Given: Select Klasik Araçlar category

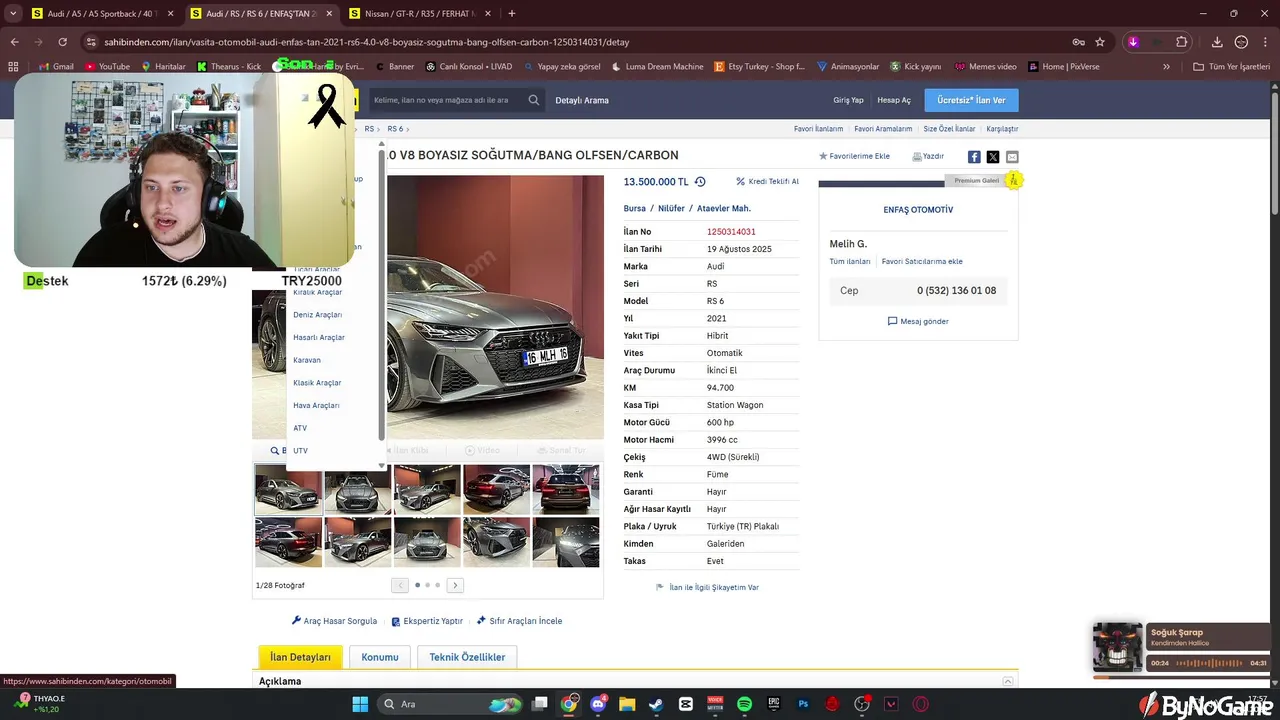Looking at the screenshot, I should point(317,383).
